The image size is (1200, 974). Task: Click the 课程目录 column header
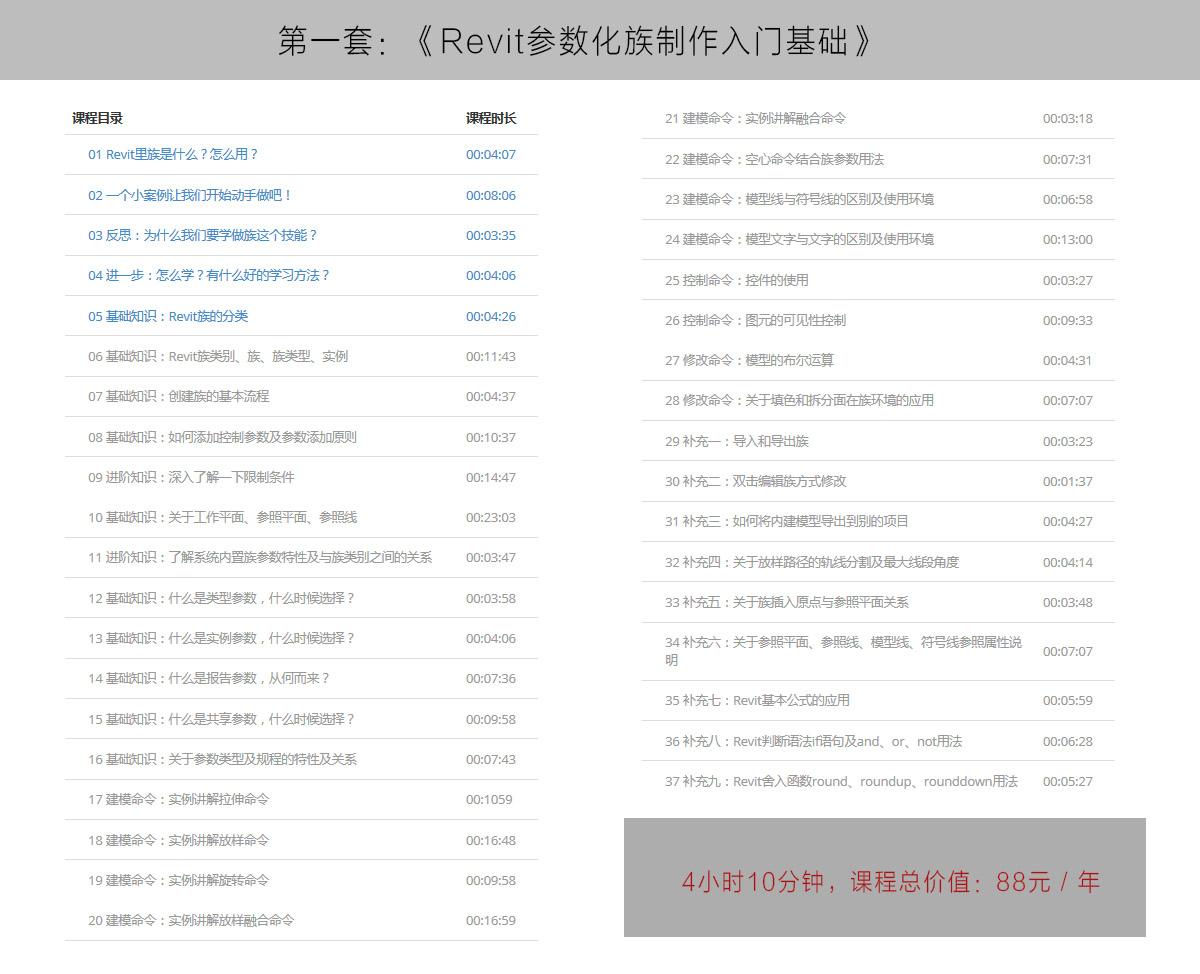tap(98, 118)
